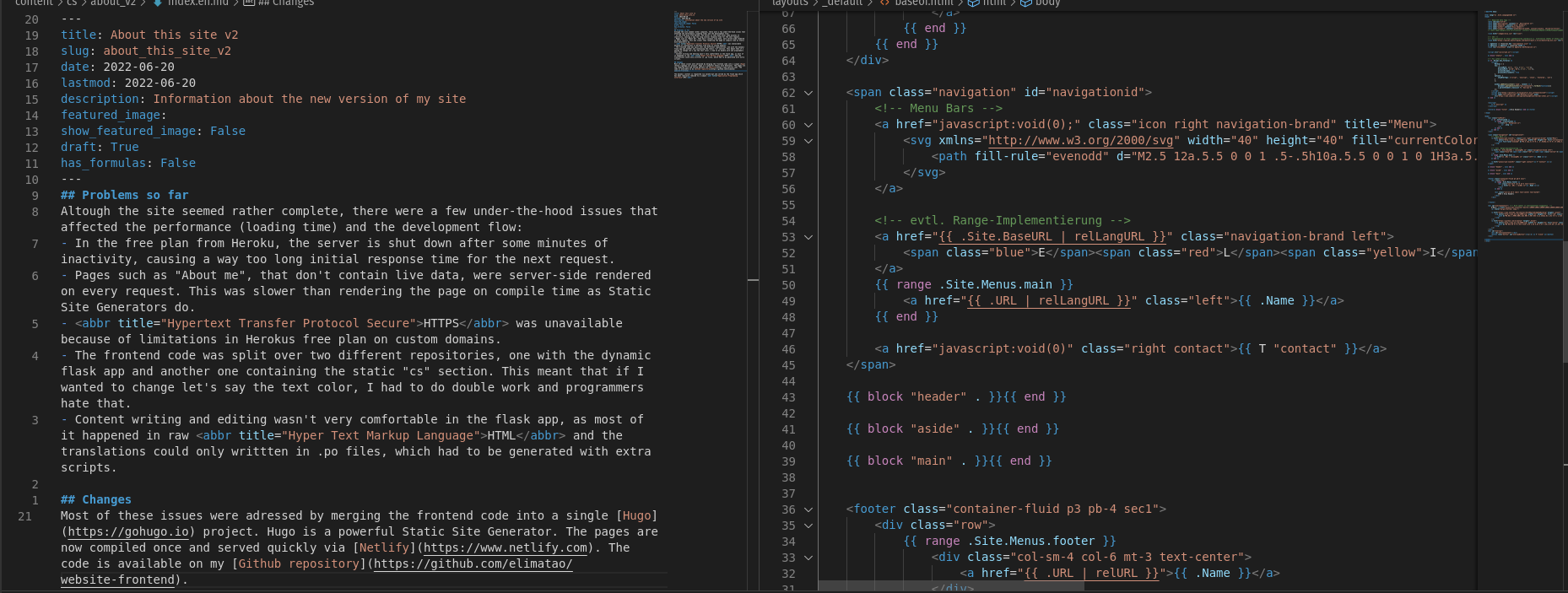Image resolution: width=1568 pixels, height=593 pixels.
Task: Open the https://gohugo.io link
Action: [128, 532]
